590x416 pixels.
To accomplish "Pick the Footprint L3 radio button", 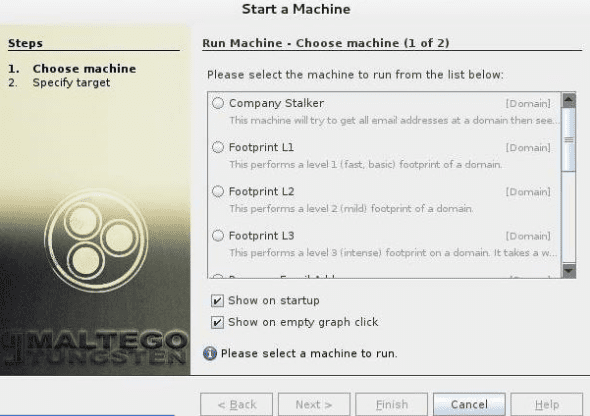I will click(218, 236).
